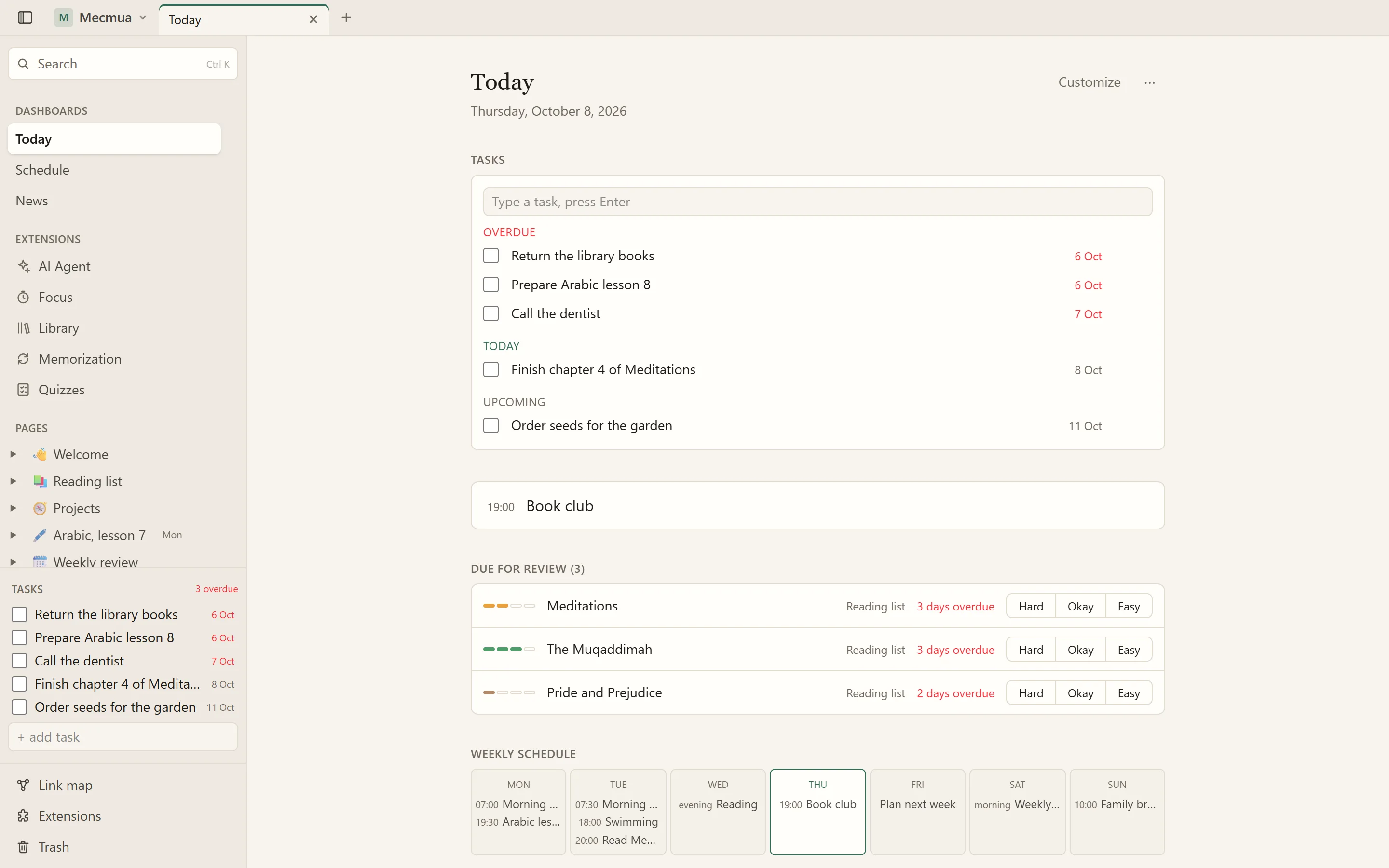
Task: Tick sidebar Prepare Arabic lesson 8 checkbox
Action: coord(19,638)
